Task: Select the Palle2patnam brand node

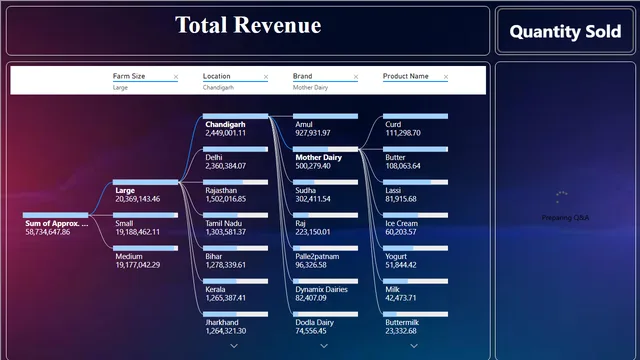Action: (x=325, y=258)
